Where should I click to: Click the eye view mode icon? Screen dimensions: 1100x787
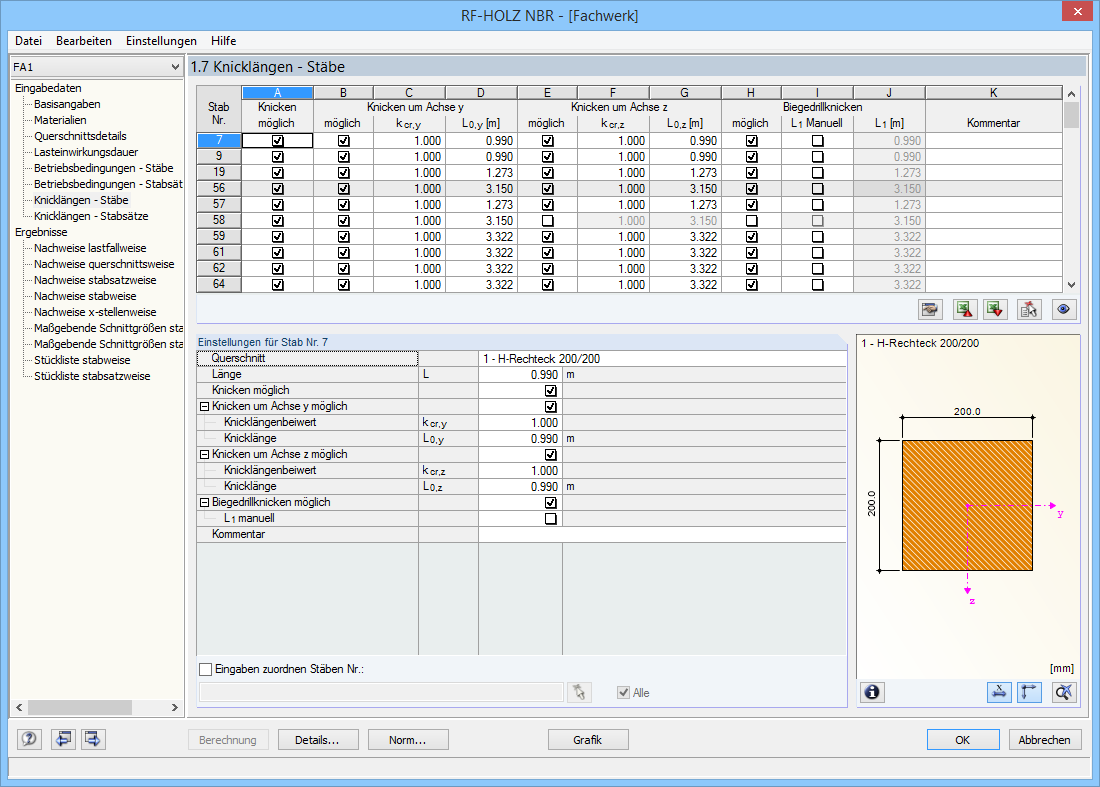[x=1064, y=309]
